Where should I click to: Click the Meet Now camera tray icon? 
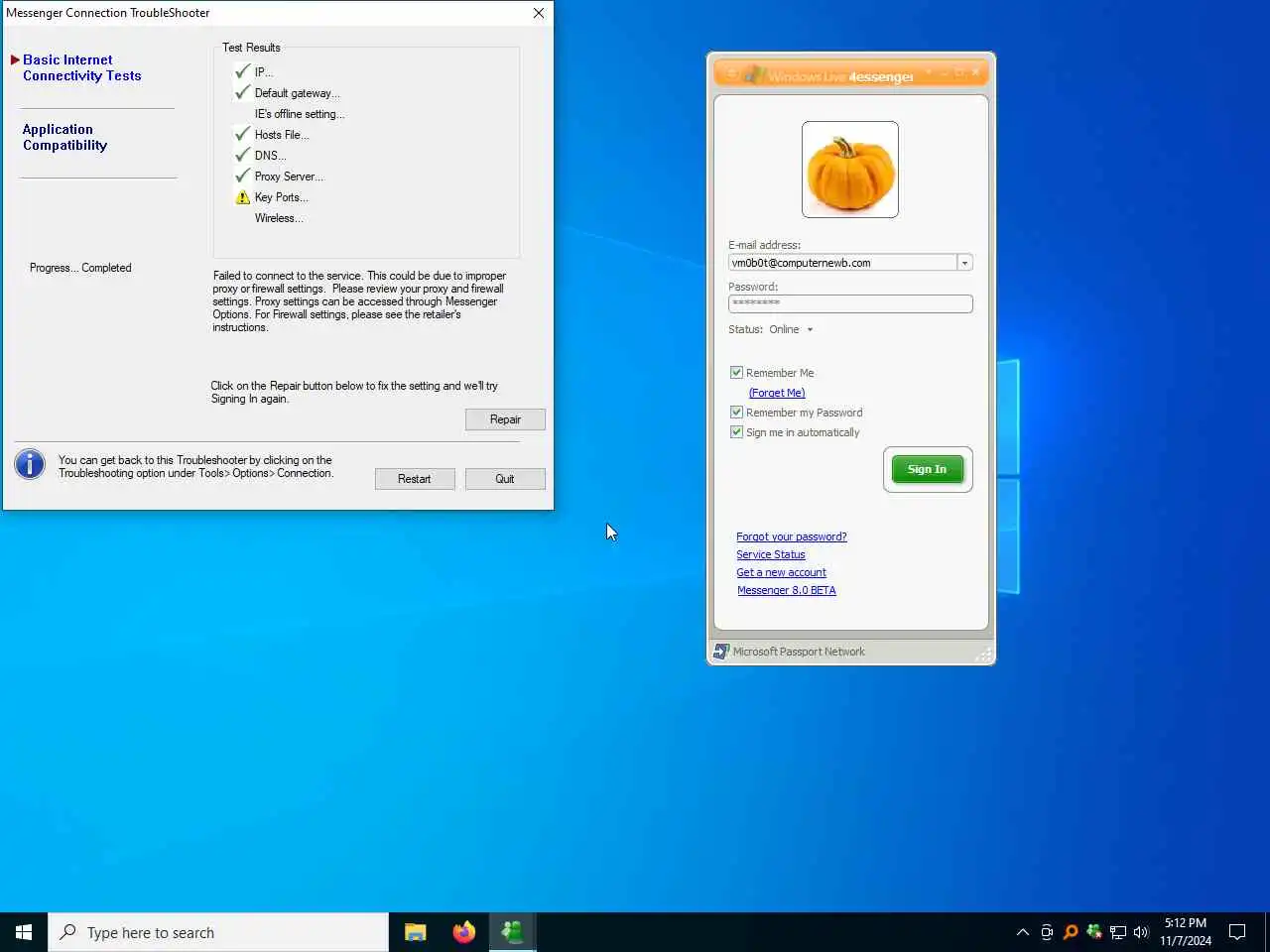click(x=1047, y=932)
